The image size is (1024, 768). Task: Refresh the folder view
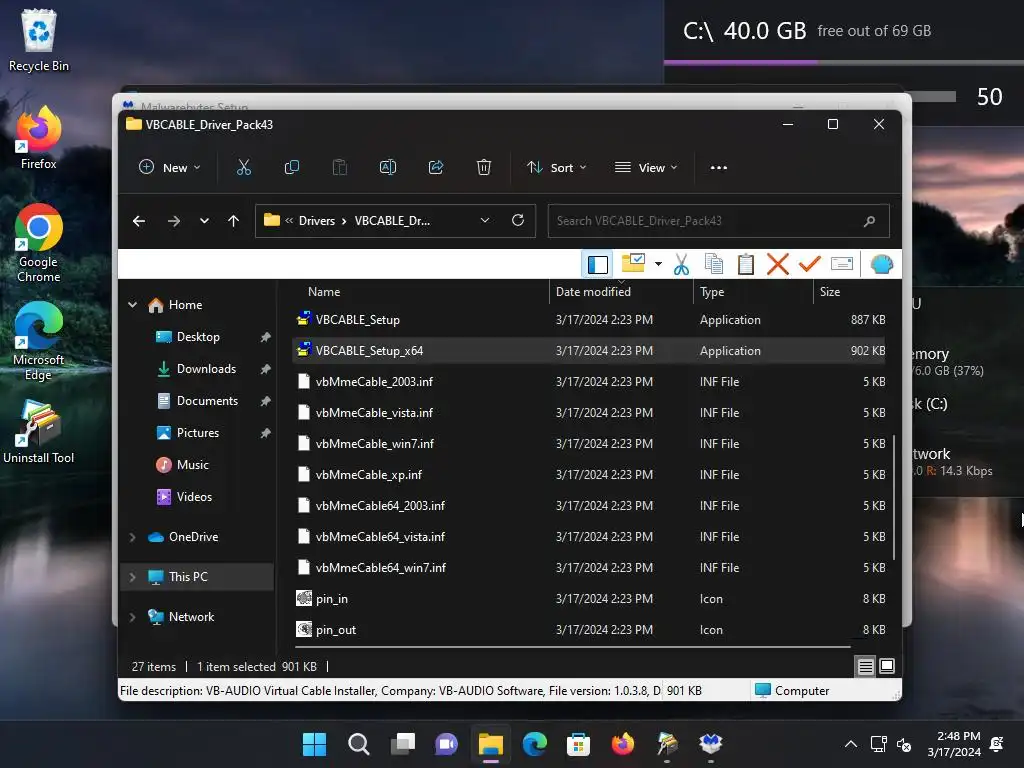tap(518, 220)
